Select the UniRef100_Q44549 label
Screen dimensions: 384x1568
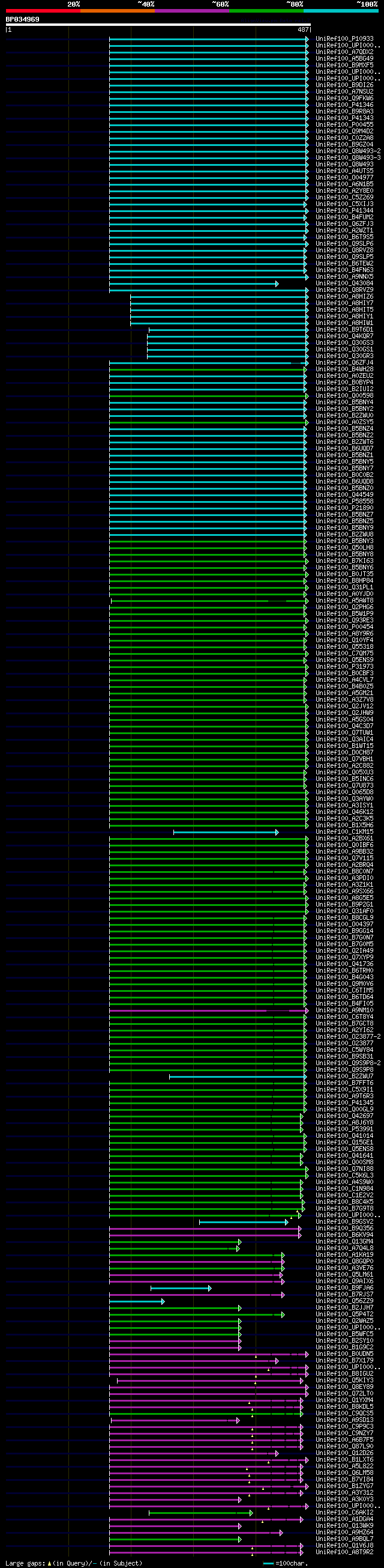click(344, 494)
